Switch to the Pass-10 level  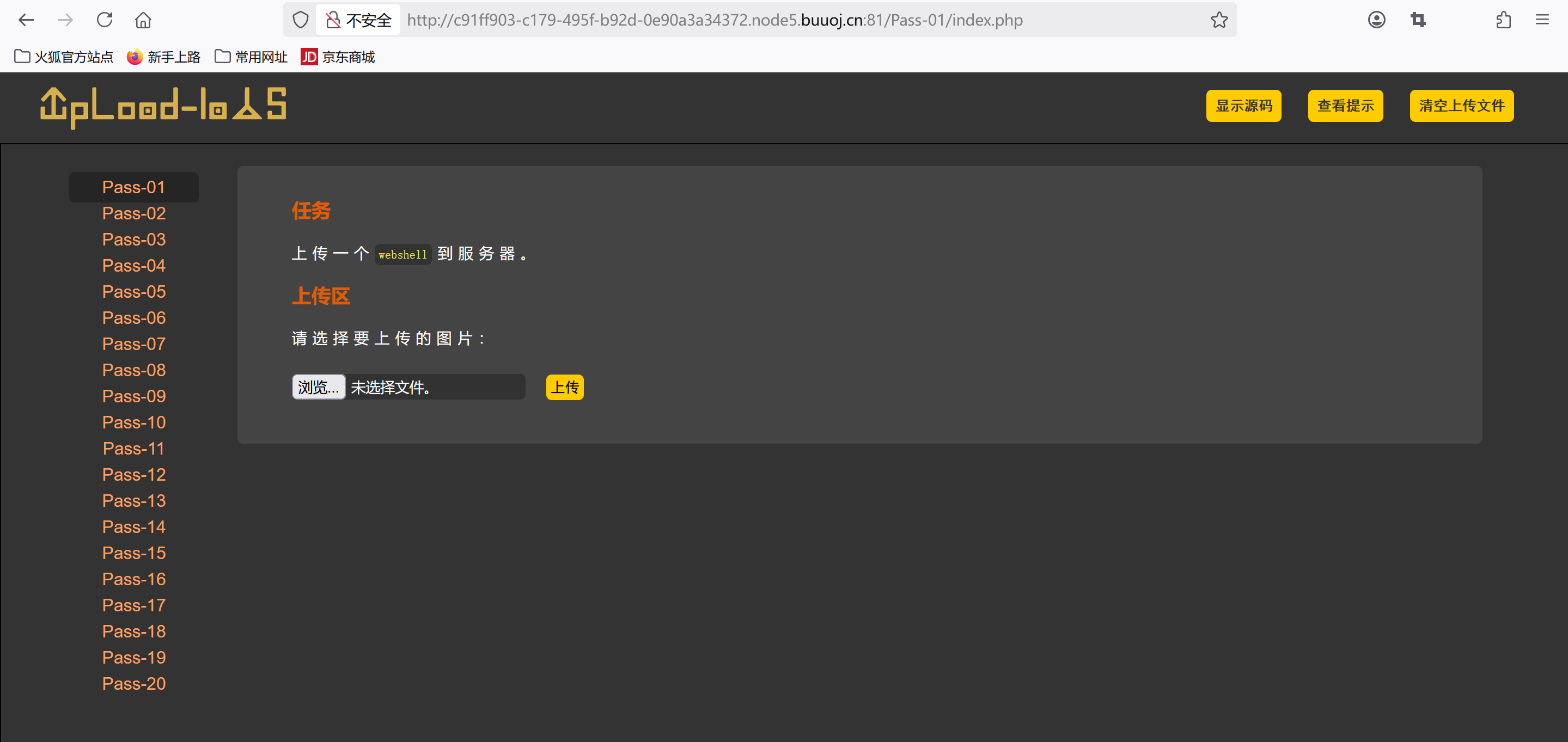coord(134,422)
